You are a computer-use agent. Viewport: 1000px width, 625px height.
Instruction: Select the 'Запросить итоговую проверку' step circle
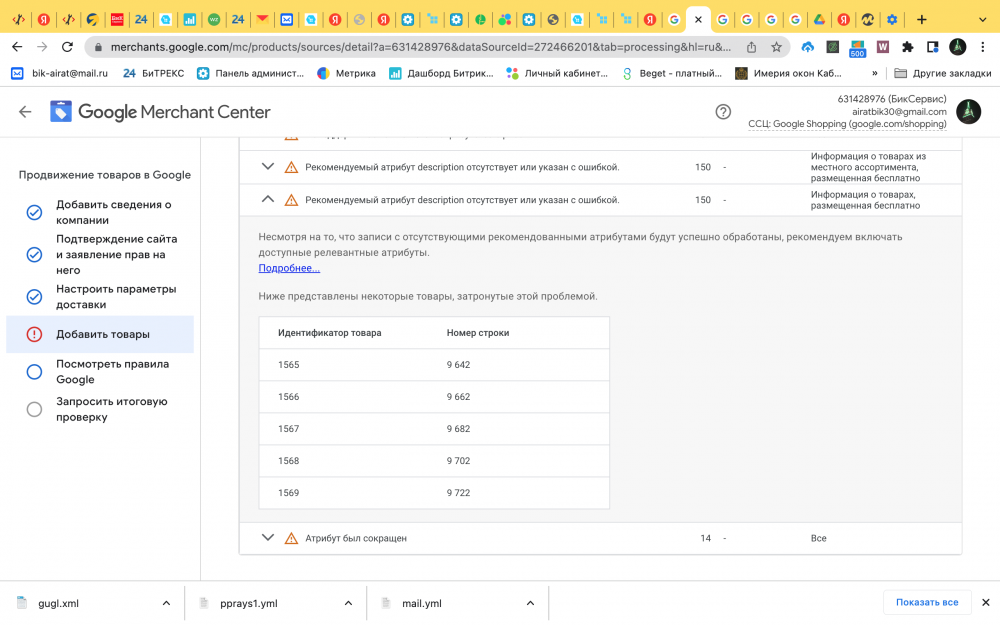[x=34, y=409]
